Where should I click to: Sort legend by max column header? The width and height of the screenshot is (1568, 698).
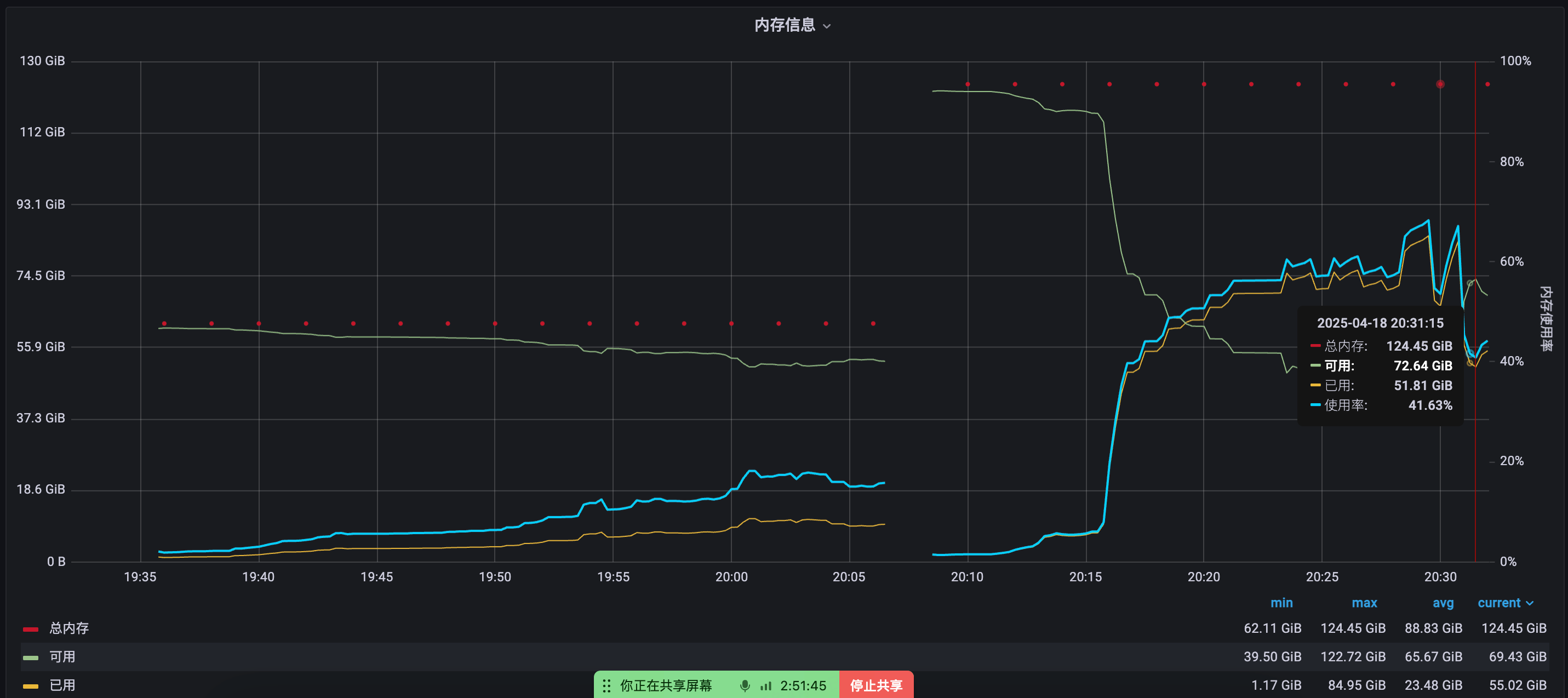pos(1364,603)
